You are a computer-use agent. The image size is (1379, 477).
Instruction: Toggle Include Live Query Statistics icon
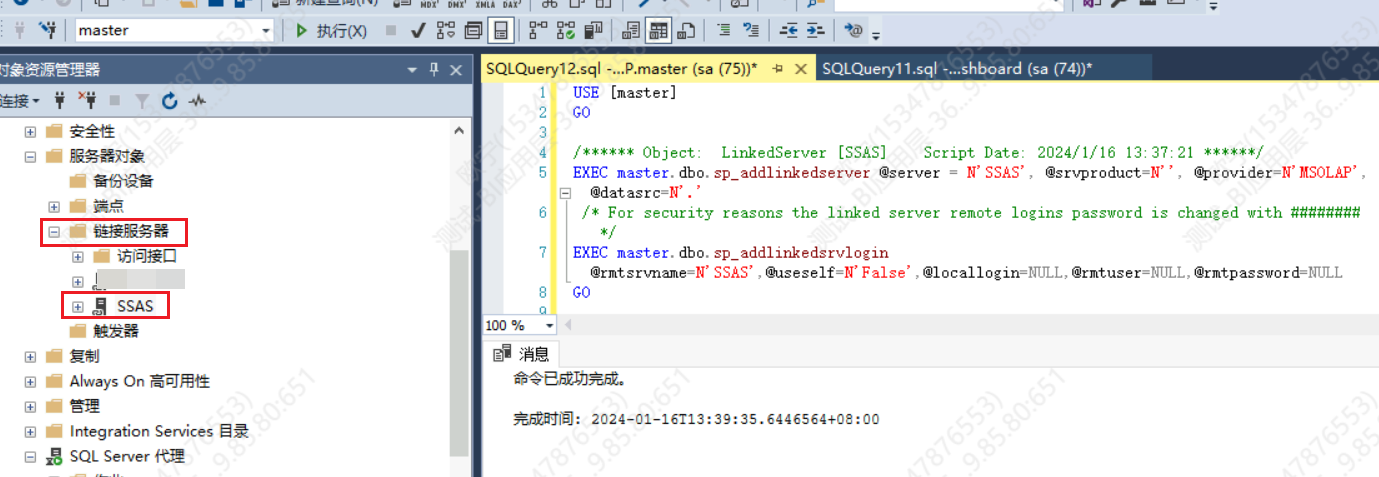pos(566,30)
